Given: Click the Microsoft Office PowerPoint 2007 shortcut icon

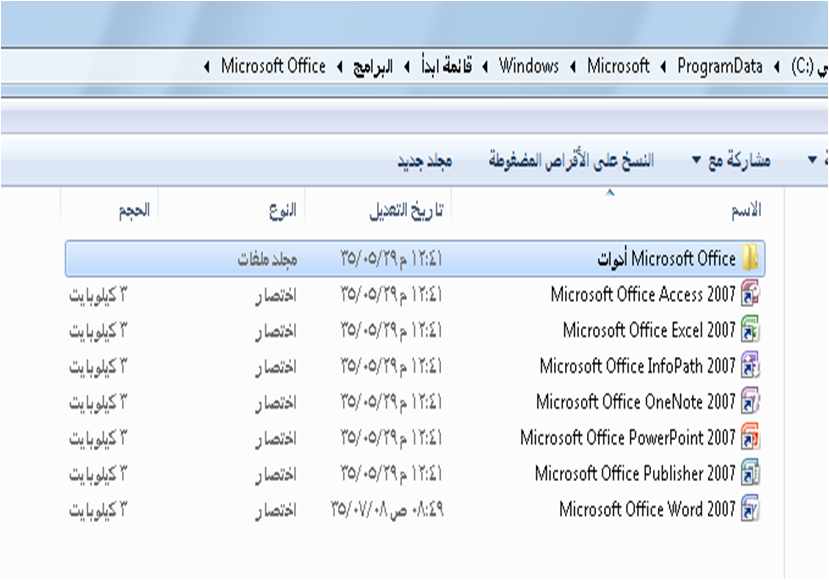Looking at the screenshot, I should 750,437.
